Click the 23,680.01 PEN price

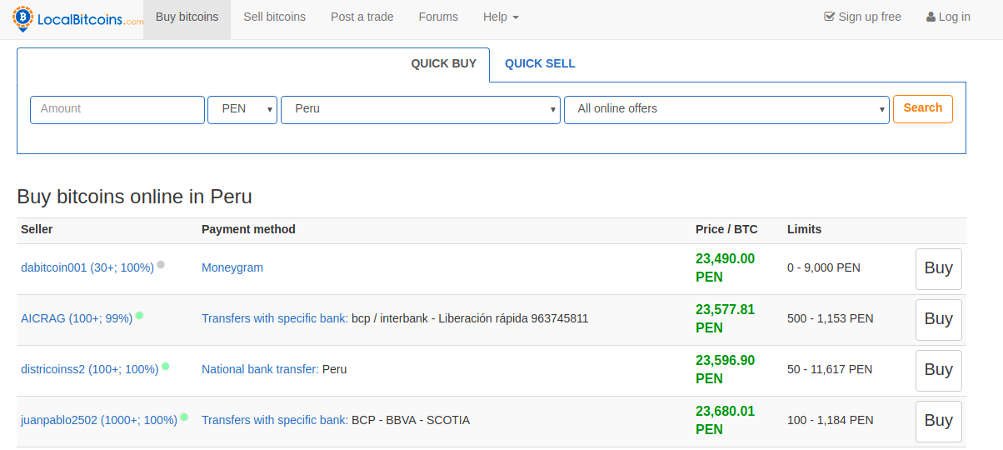point(725,421)
